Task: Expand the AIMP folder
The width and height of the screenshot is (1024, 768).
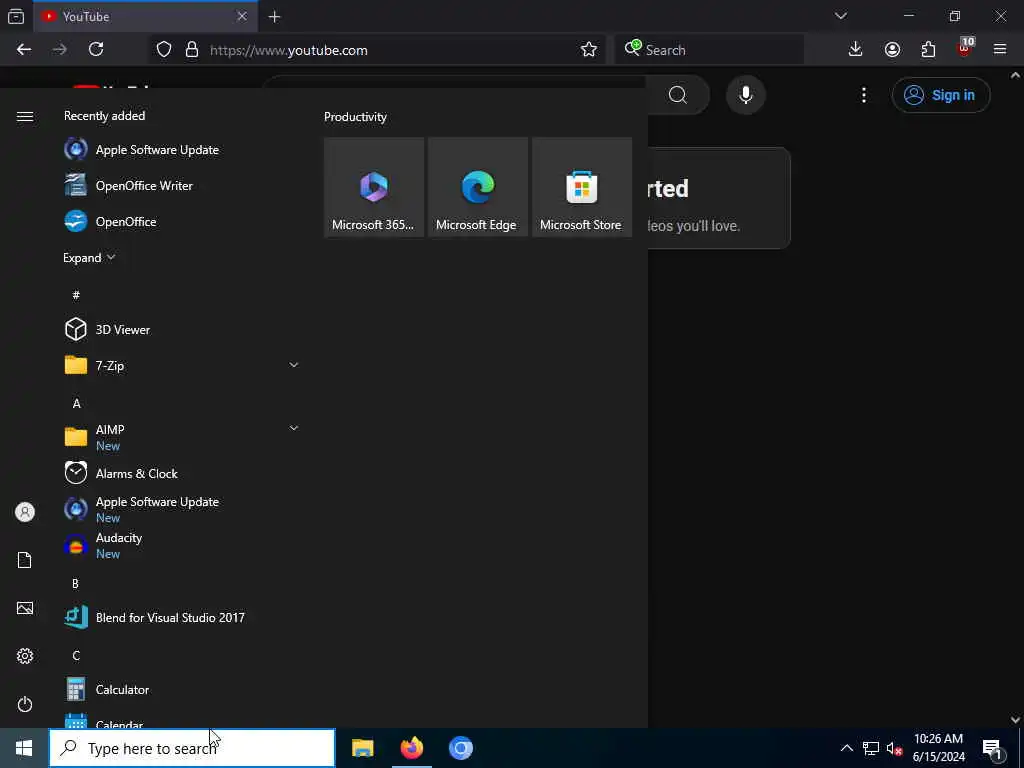Action: pyautogui.click(x=181, y=437)
